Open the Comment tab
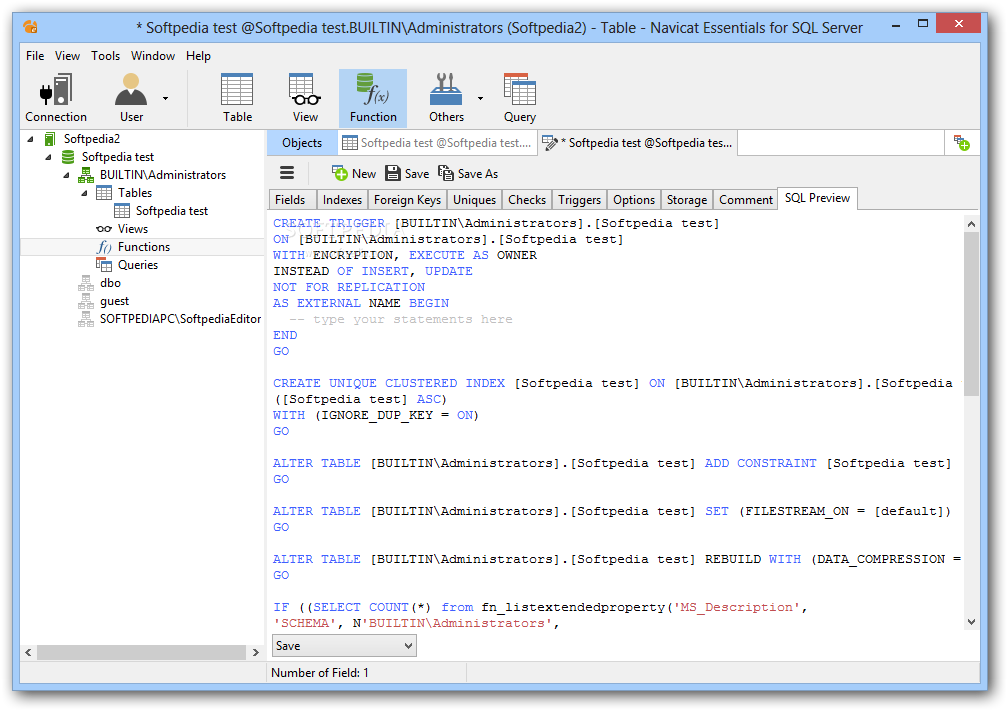This screenshot has width=1008, height=711. (x=746, y=200)
